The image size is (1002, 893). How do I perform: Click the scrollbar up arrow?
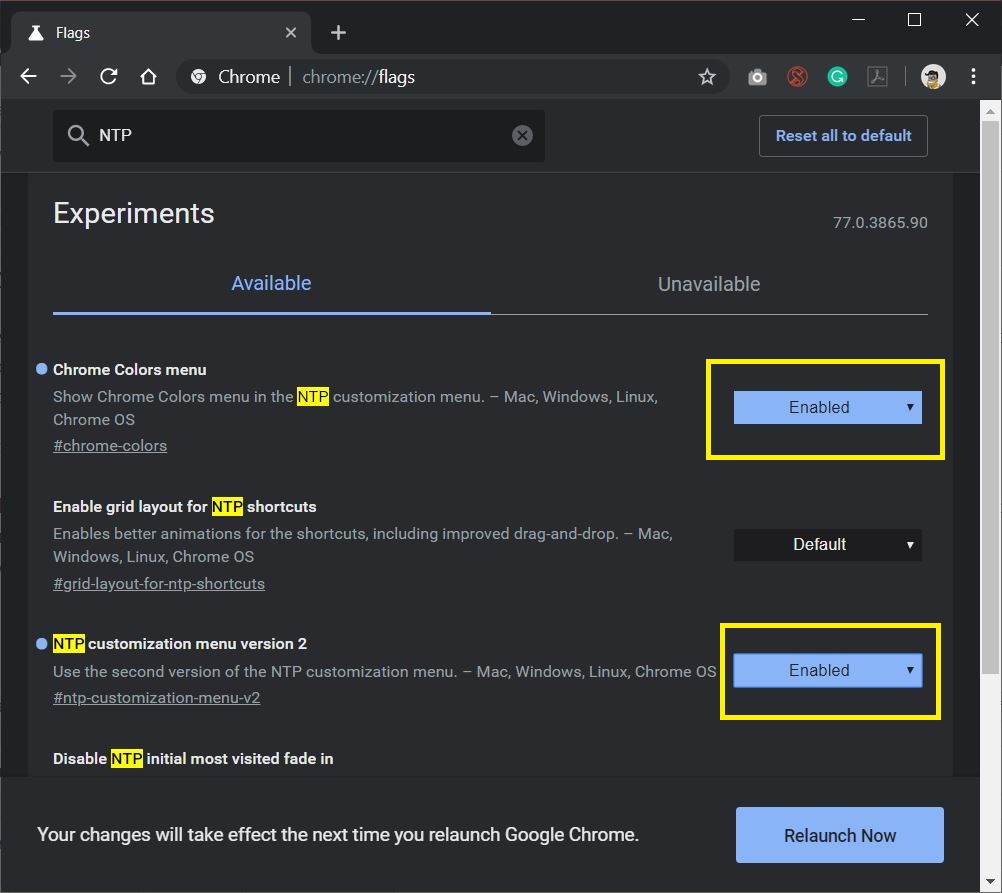click(990, 111)
